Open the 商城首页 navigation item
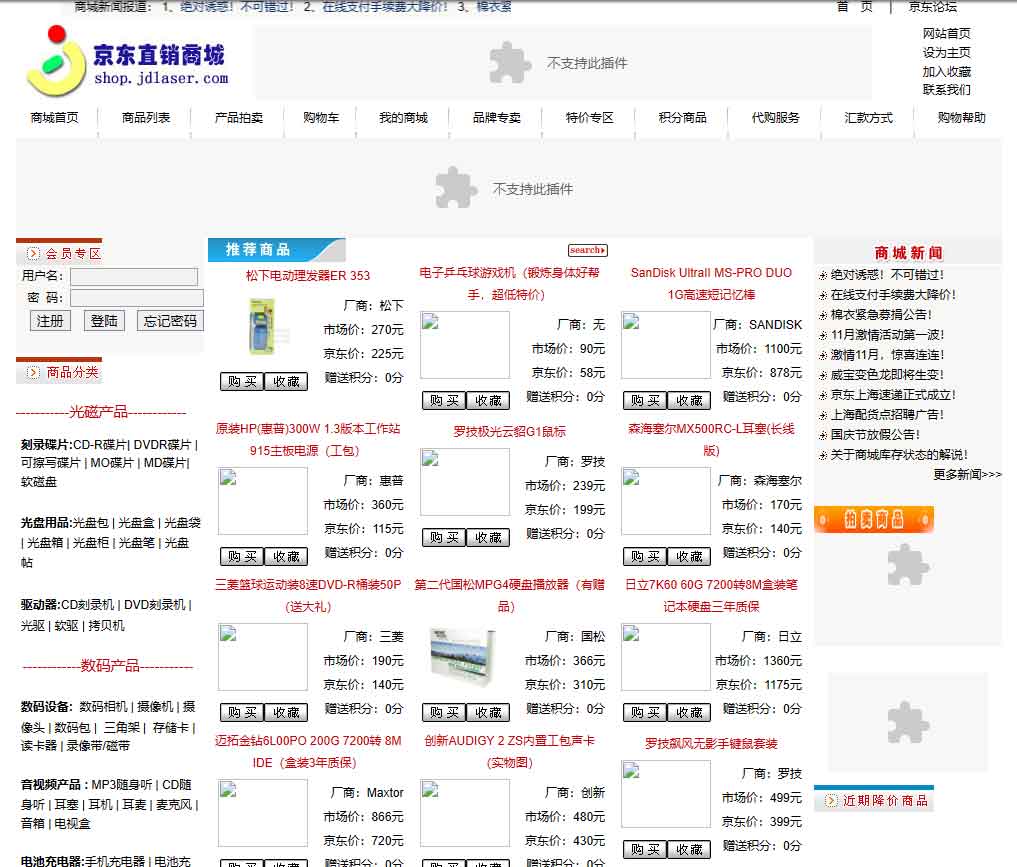The image size is (1017, 867). click(54, 118)
